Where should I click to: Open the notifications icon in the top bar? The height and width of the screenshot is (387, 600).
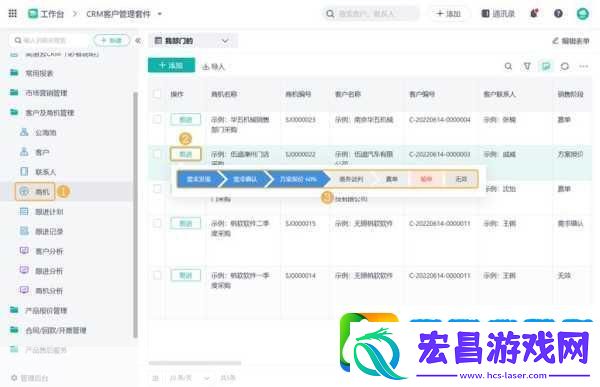coord(534,13)
